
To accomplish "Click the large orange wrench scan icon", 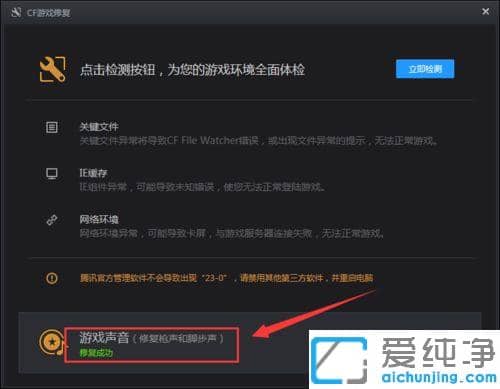I will point(52,69).
